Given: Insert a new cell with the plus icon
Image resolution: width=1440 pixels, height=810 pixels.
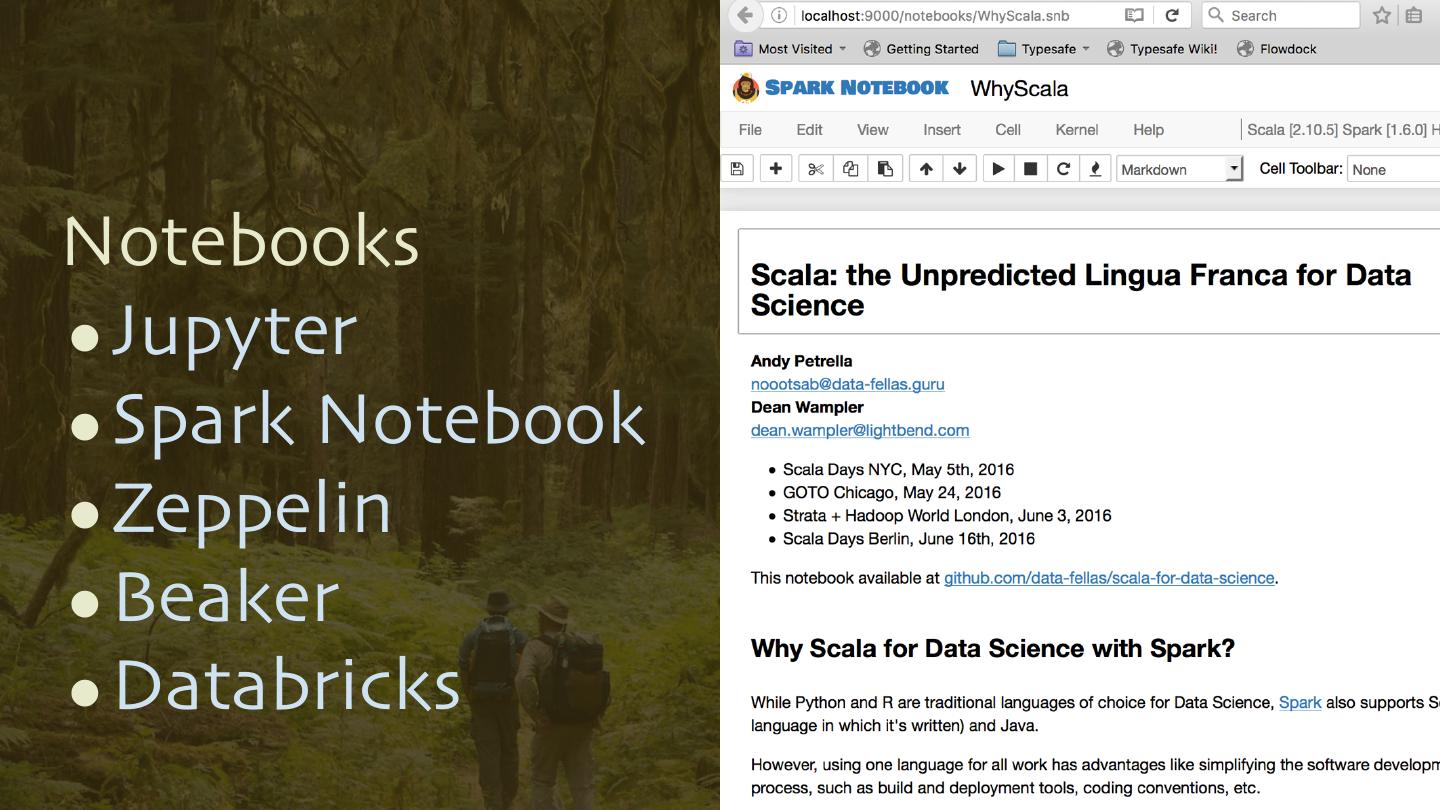Looking at the screenshot, I should click(776, 169).
